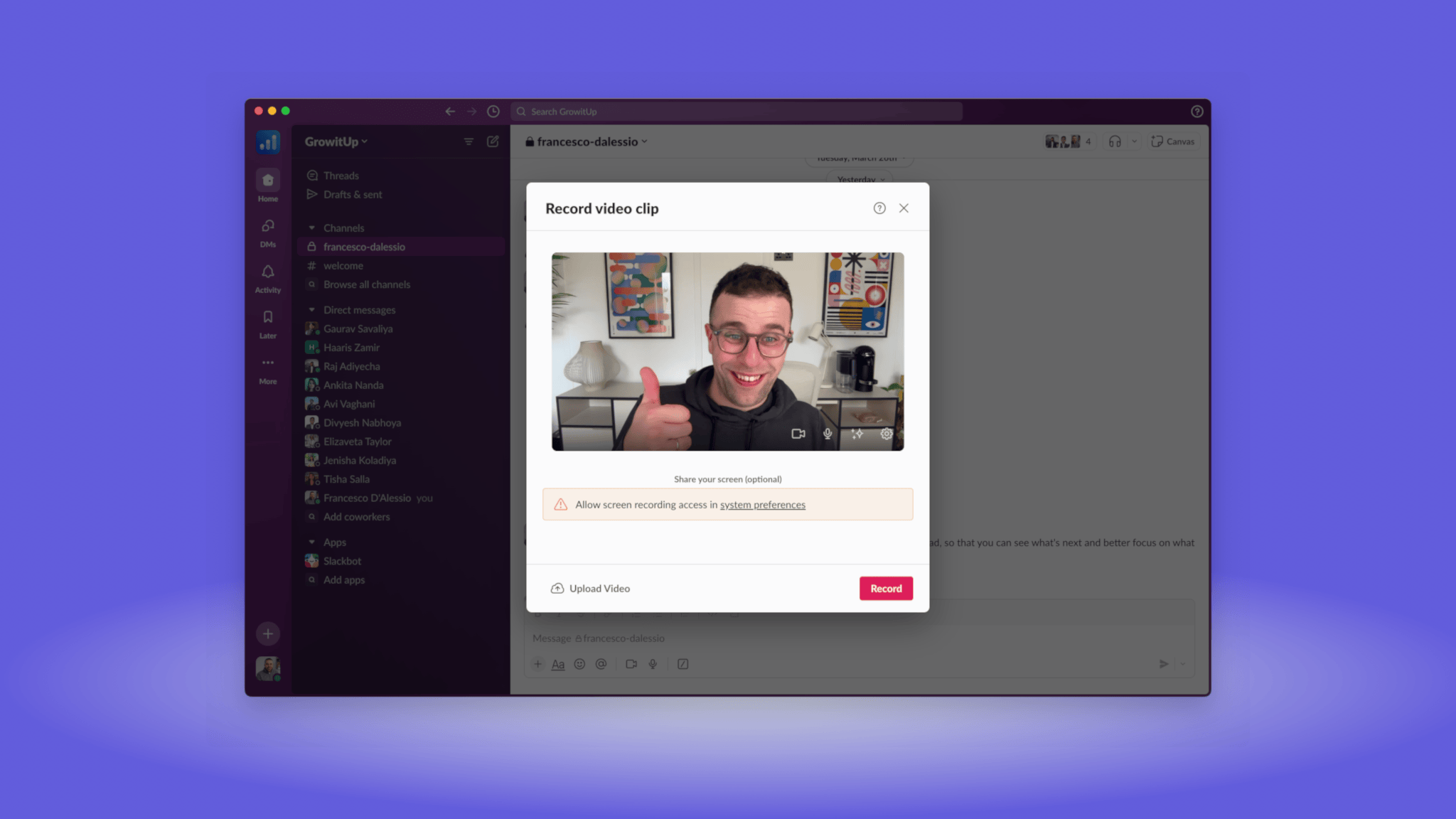This screenshot has height=819, width=1456.
Task: Switch to Drafts & sent
Action: (352, 194)
